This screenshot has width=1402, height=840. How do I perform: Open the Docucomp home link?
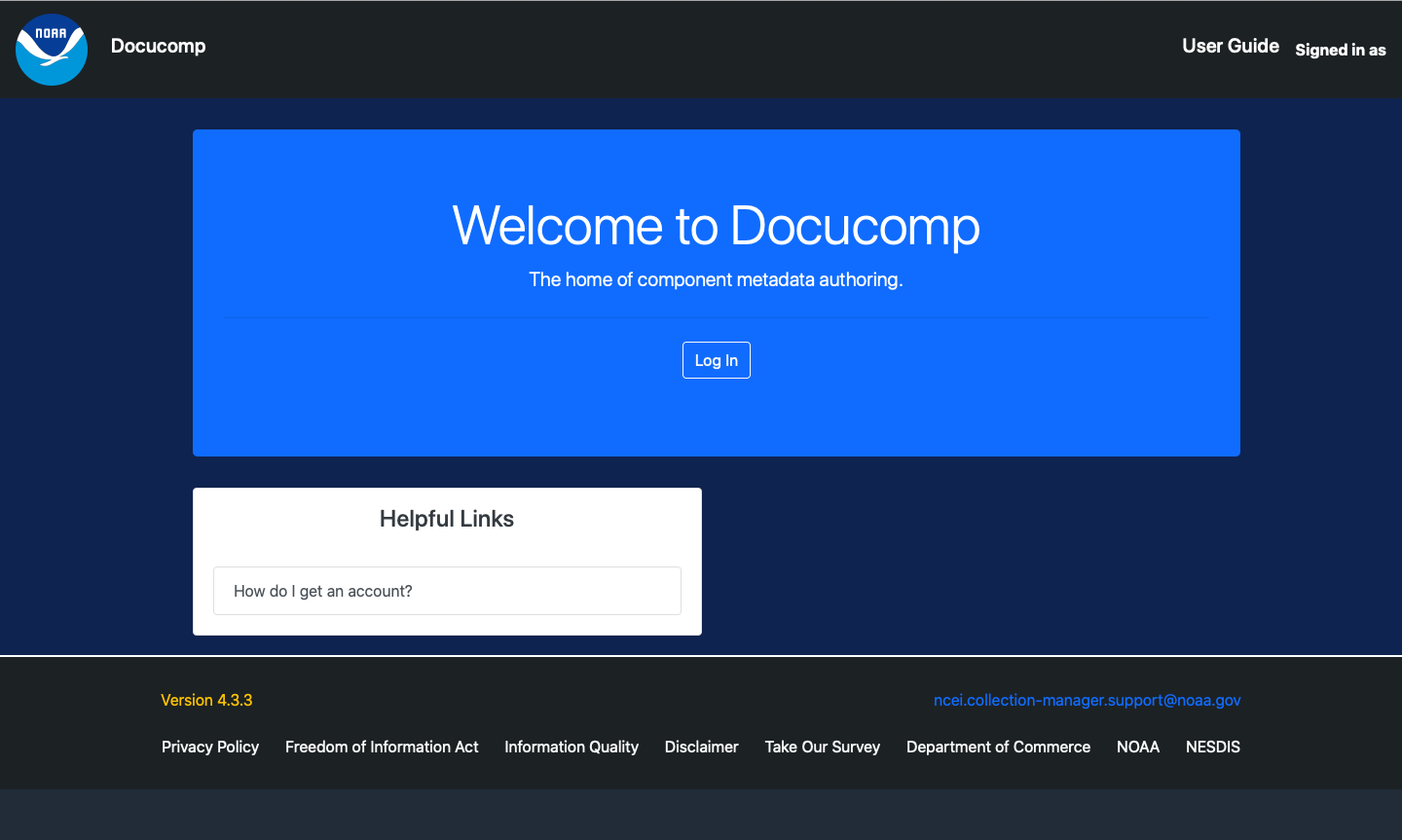[158, 46]
